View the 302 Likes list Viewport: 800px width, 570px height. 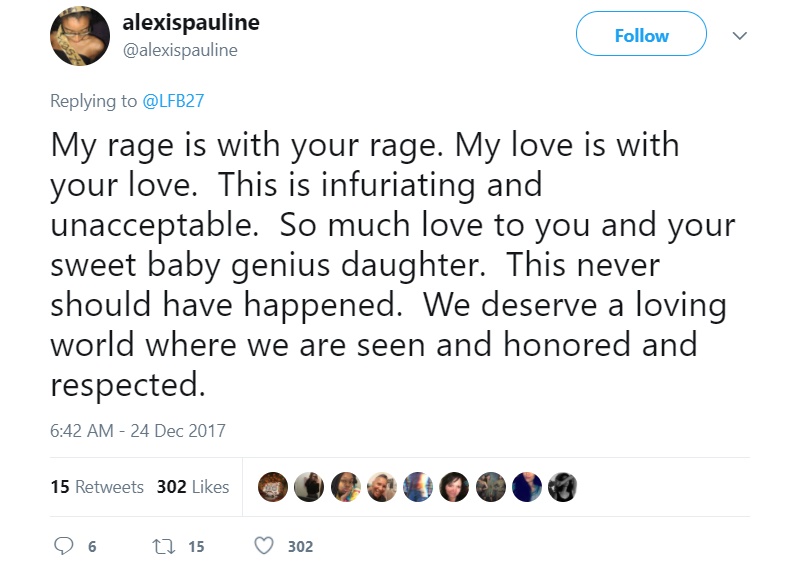[x=193, y=487]
